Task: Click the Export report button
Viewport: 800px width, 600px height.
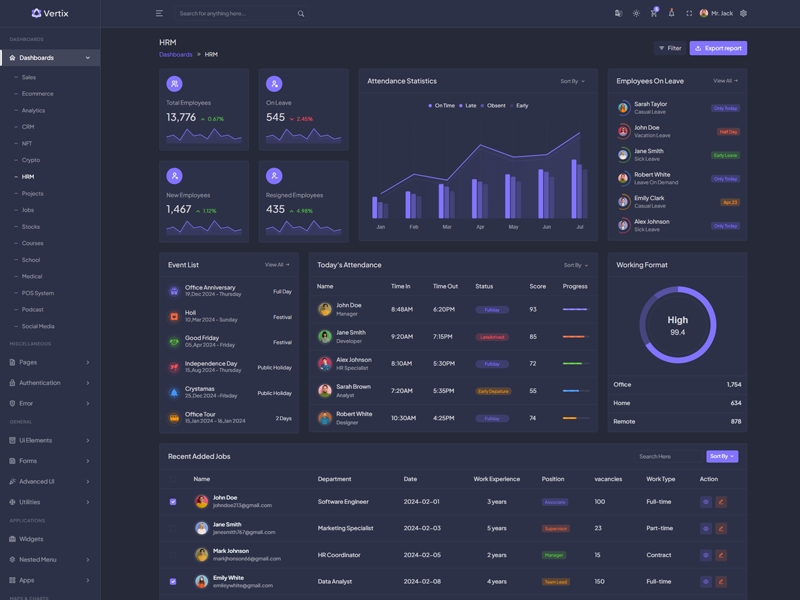Action: [718, 48]
